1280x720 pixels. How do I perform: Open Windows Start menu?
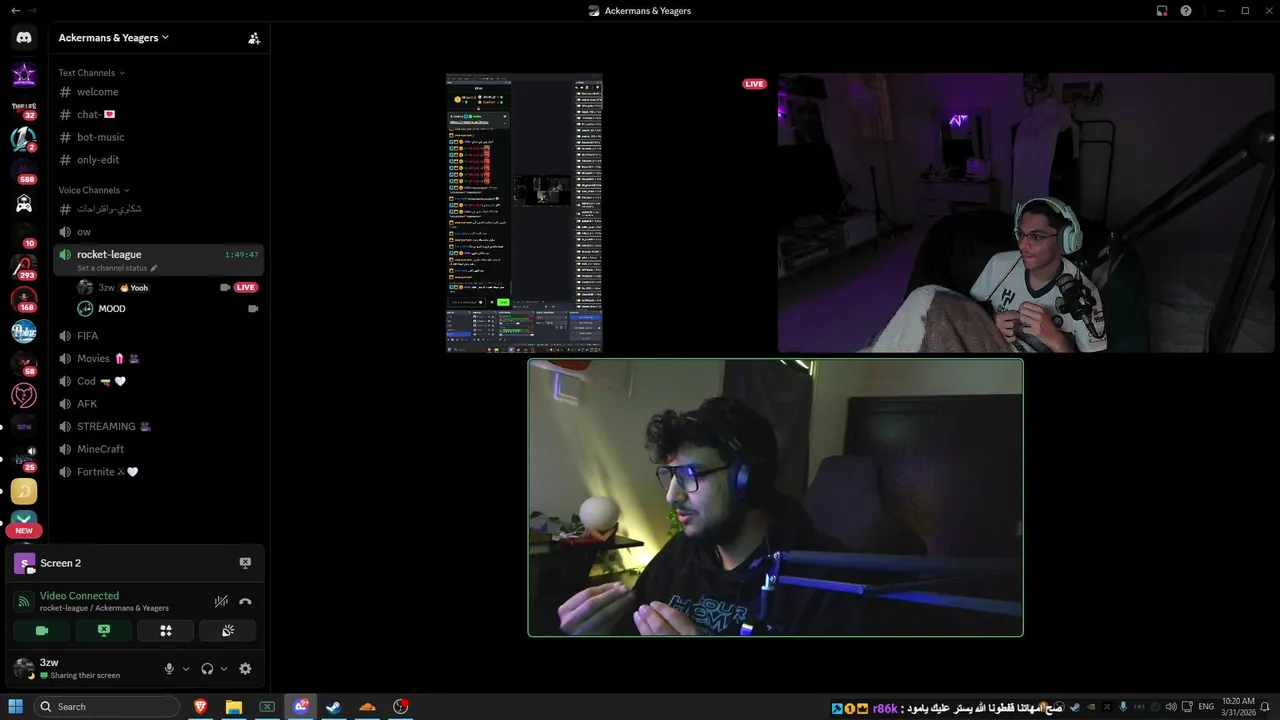tap(16, 707)
